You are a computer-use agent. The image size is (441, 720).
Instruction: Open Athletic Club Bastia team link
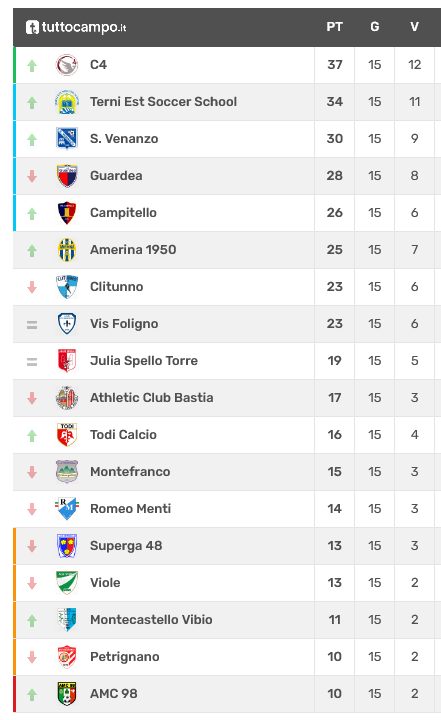point(152,398)
